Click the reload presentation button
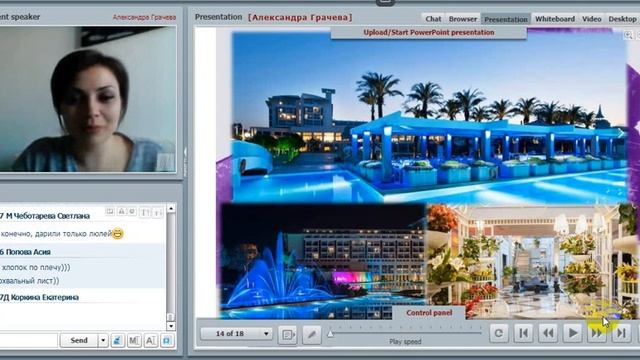This screenshot has height=360, width=640. (499, 333)
